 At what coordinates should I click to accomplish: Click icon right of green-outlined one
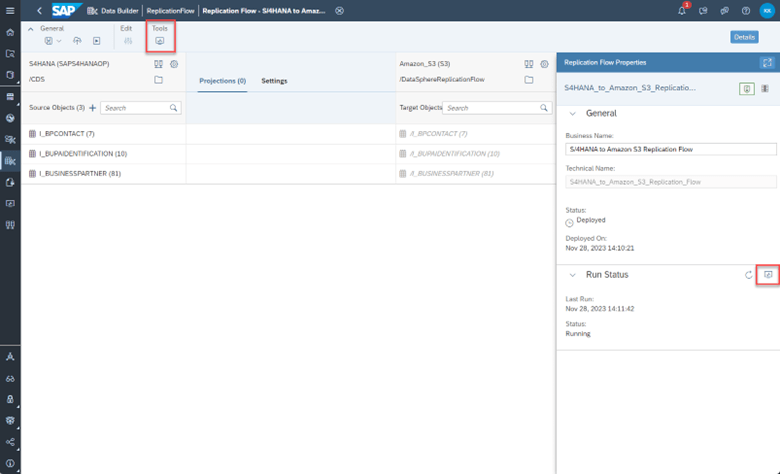[765, 89]
